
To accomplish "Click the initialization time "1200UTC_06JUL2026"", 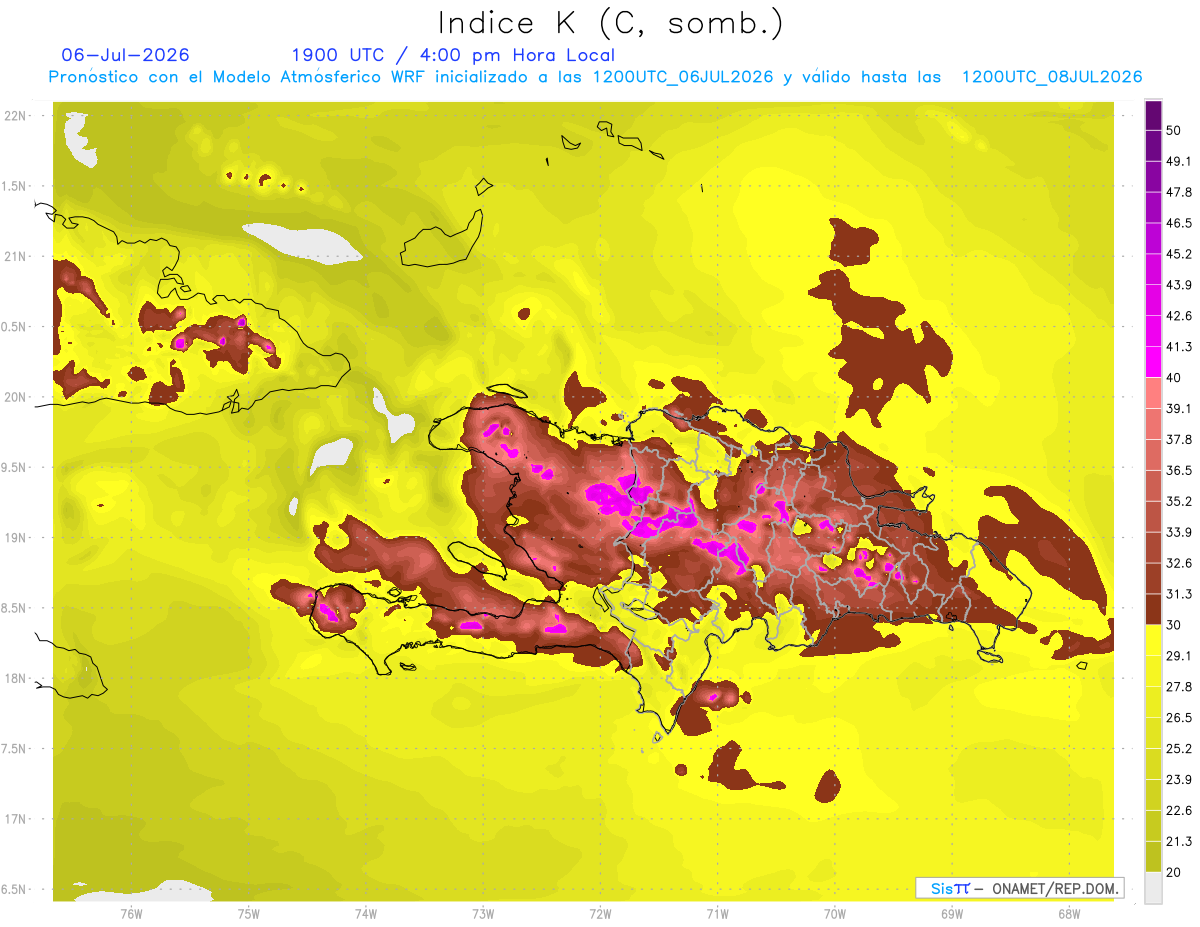I will [x=683, y=77].
